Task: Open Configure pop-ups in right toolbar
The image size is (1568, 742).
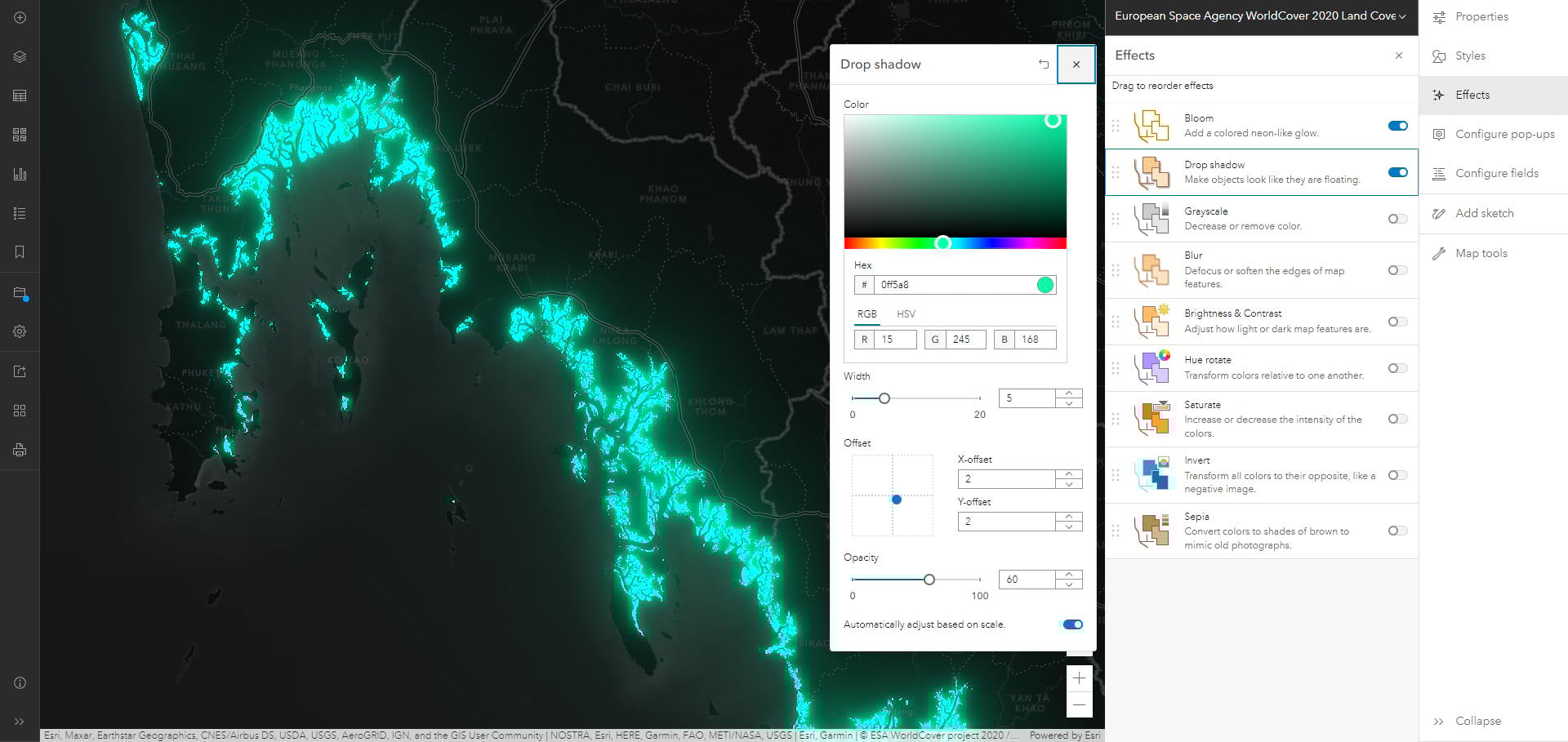Action: point(1494,134)
